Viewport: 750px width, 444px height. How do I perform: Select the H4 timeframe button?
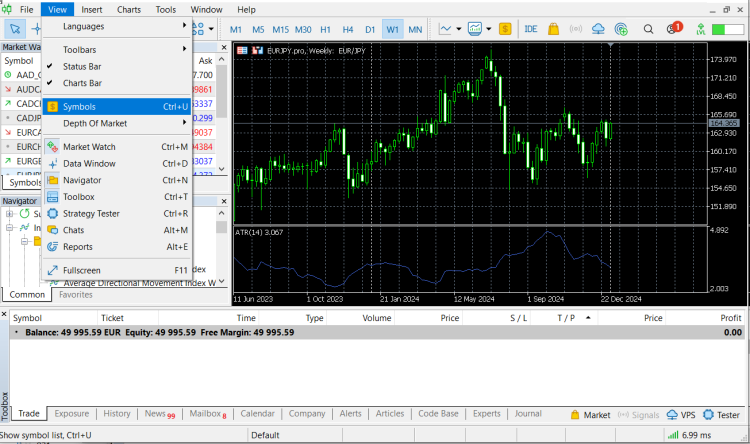click(x=347, y=29)
